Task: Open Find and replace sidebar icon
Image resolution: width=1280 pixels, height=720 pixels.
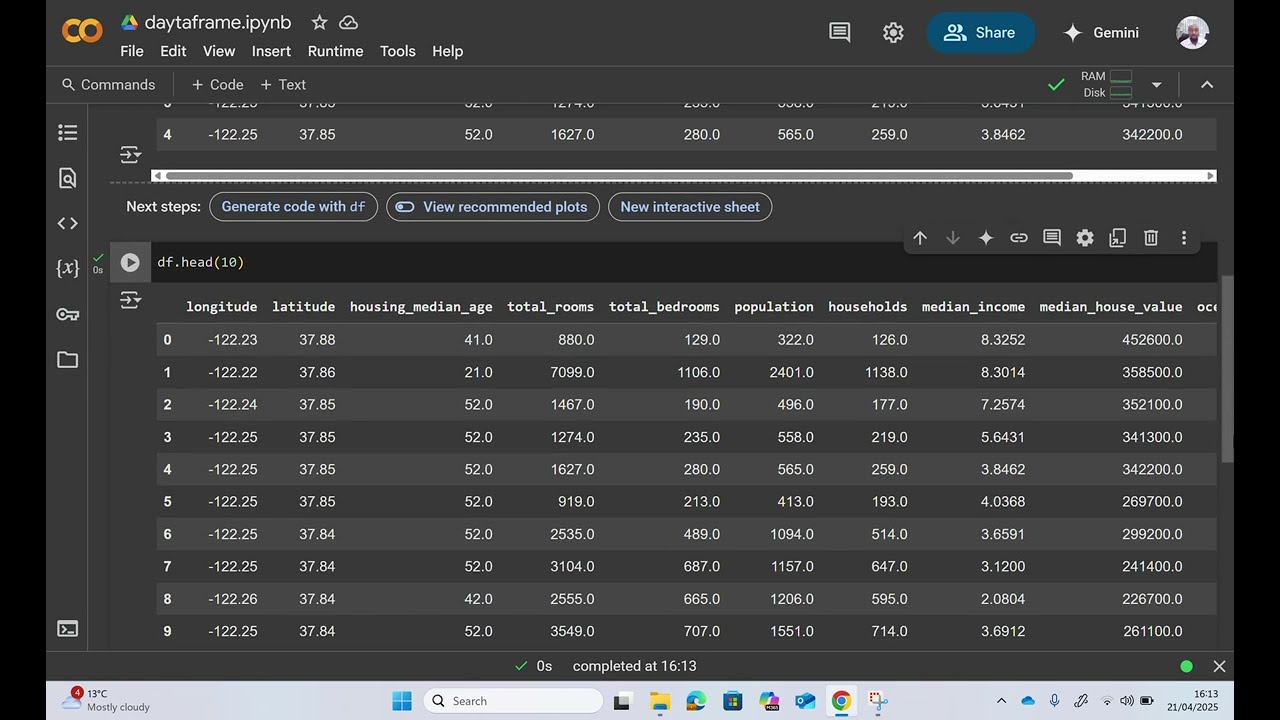Action: click(x=67, y=178)
